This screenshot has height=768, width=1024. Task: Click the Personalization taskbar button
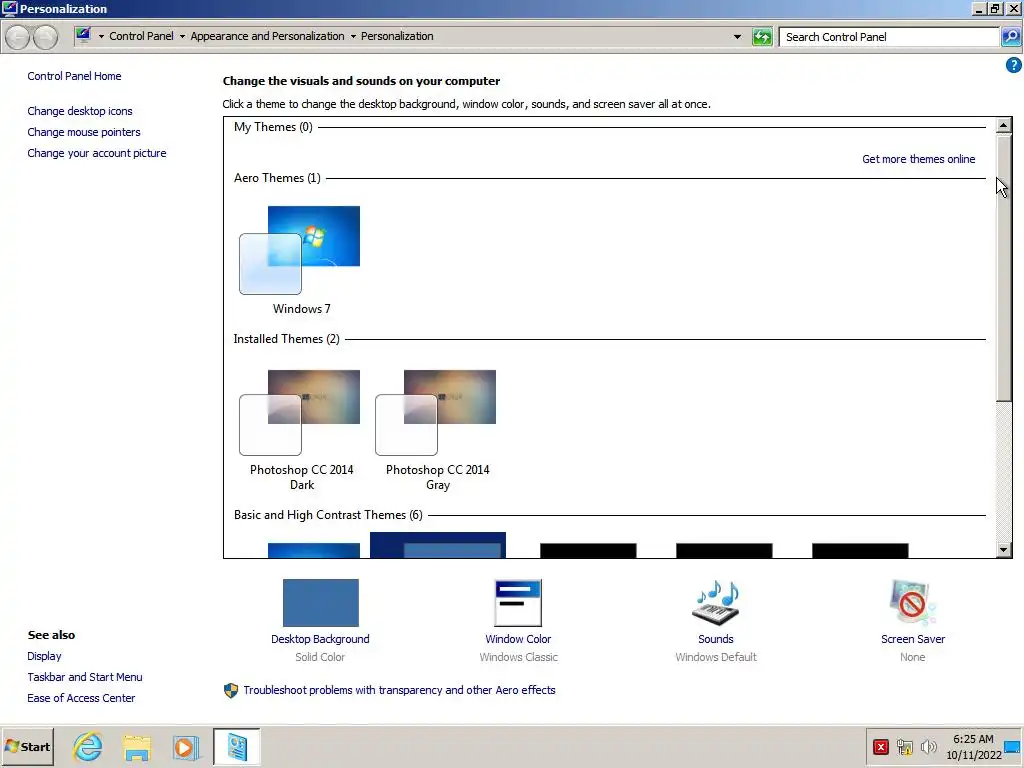click(x=236, y=746)
